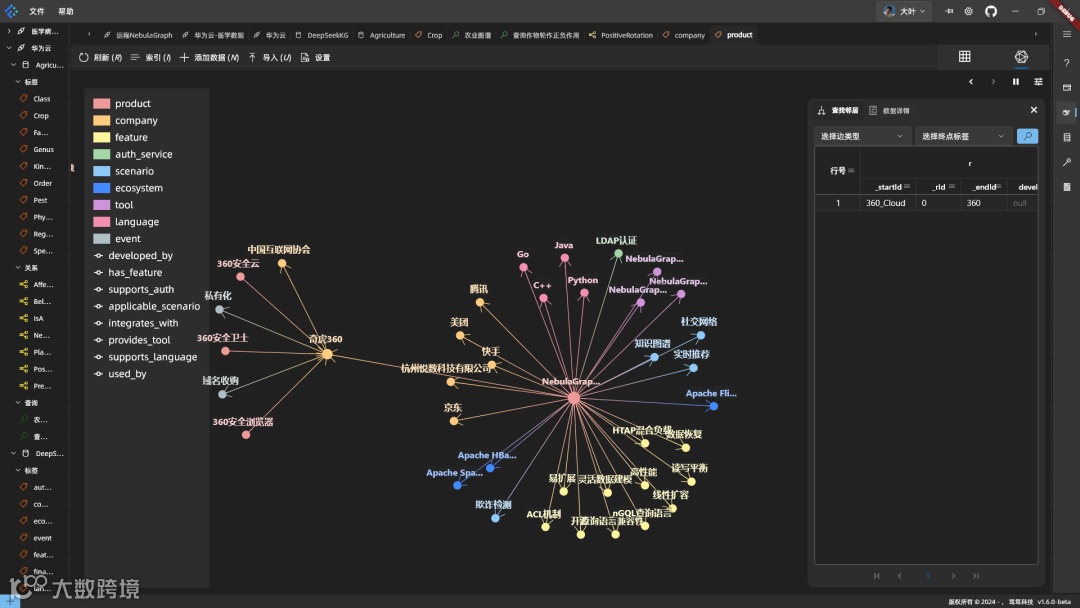Toggle the developed_by edge legend
This screenshot has height=608, width=1080.
(x=134, y=255)
